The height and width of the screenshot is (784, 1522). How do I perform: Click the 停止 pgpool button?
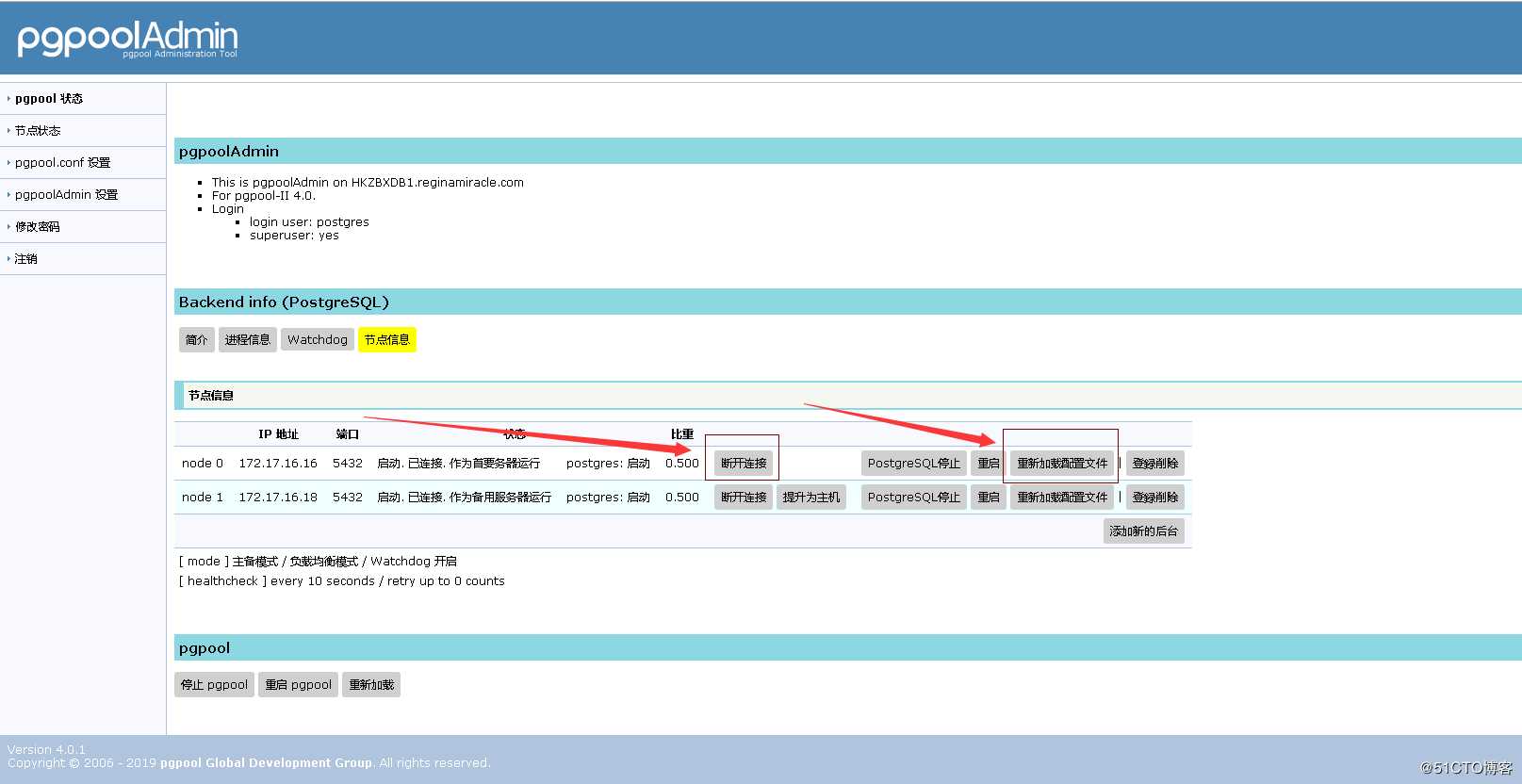214,685
